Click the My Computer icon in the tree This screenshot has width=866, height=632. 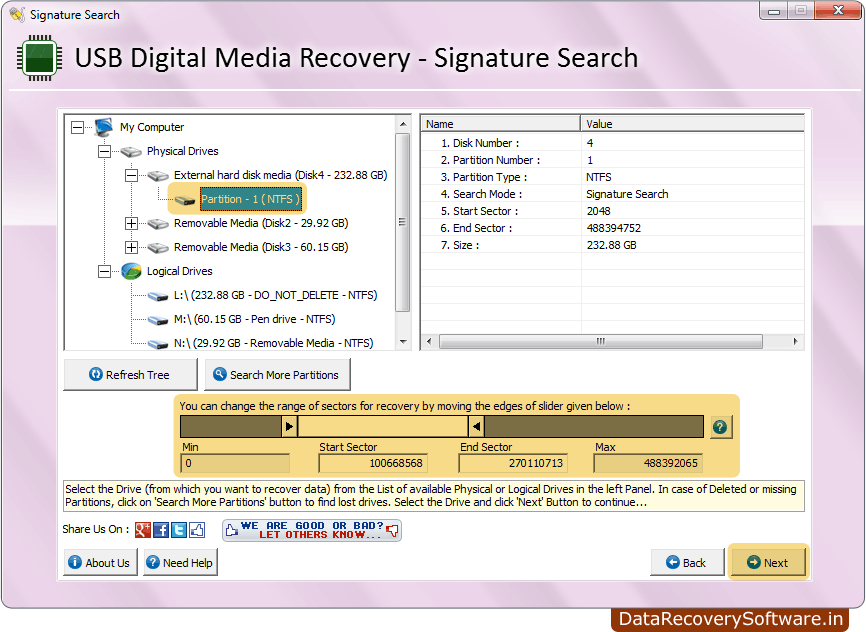coord(104,127)
